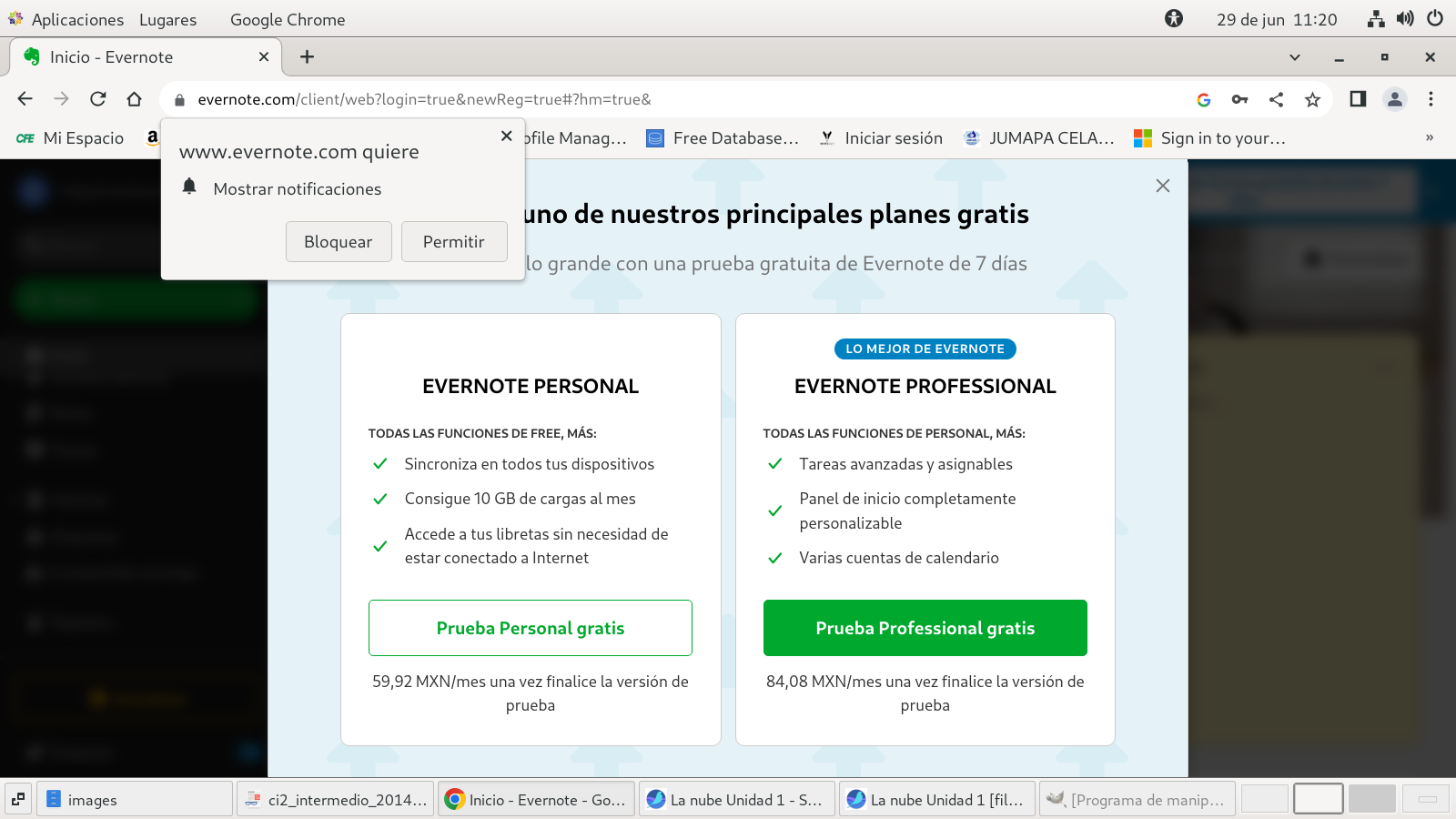
Task: Toggle the Chrome side panel
Action: pyautogui.click(x=1358, y=99)
